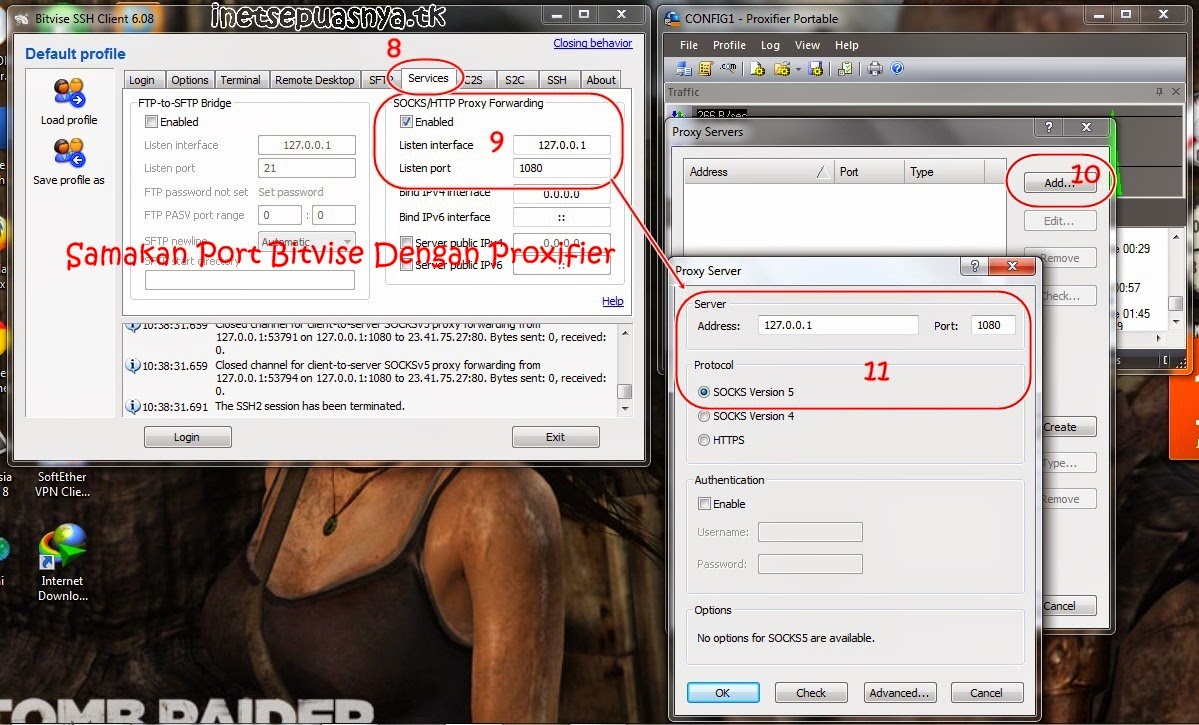Screen dimensions: 1199x725
Task: Enable Authentication checkbox in Proxy Server
Action: (704, 503)
